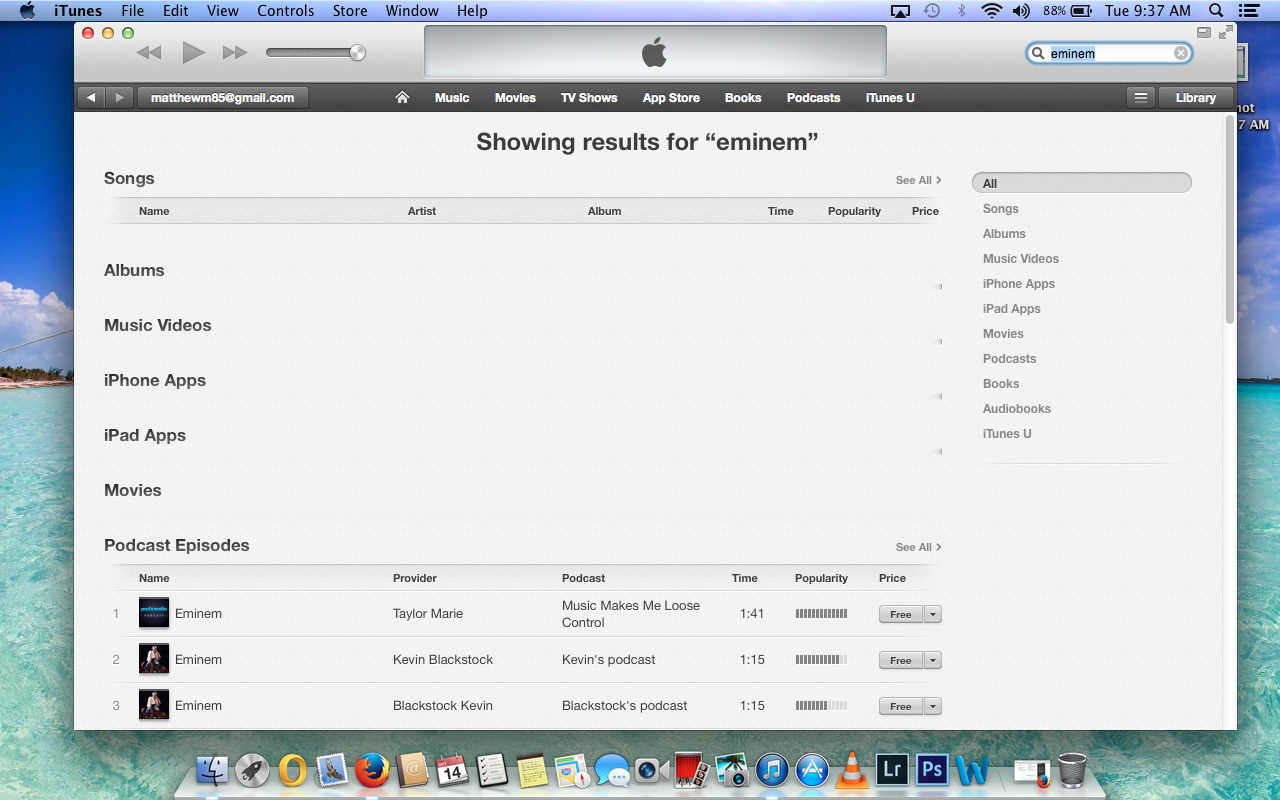Filter results by Audiobooks in sidebar
This screenshot has width=1280, height=800.
coord(1017,408)
